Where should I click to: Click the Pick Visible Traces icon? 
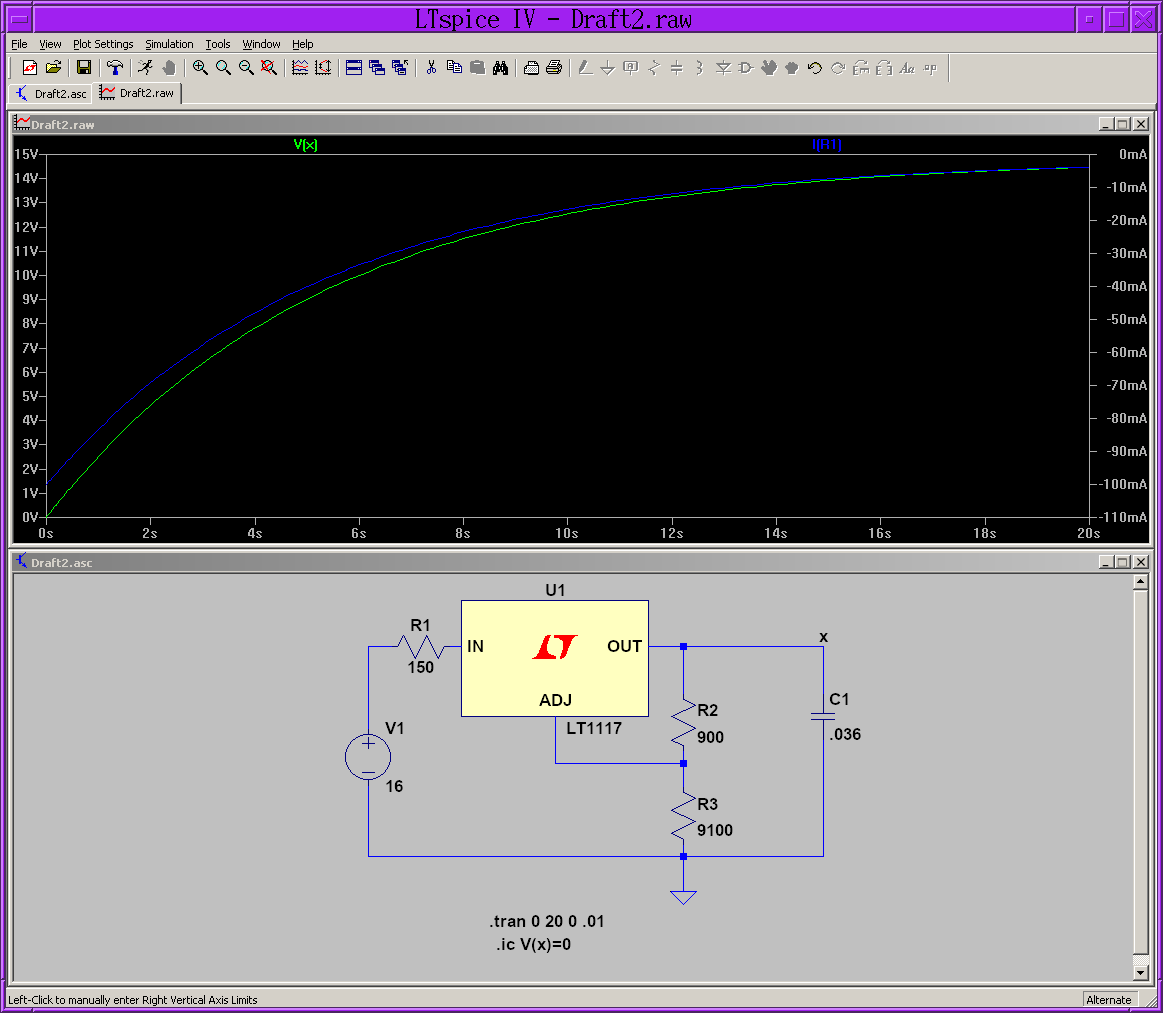tap(300, 68)
